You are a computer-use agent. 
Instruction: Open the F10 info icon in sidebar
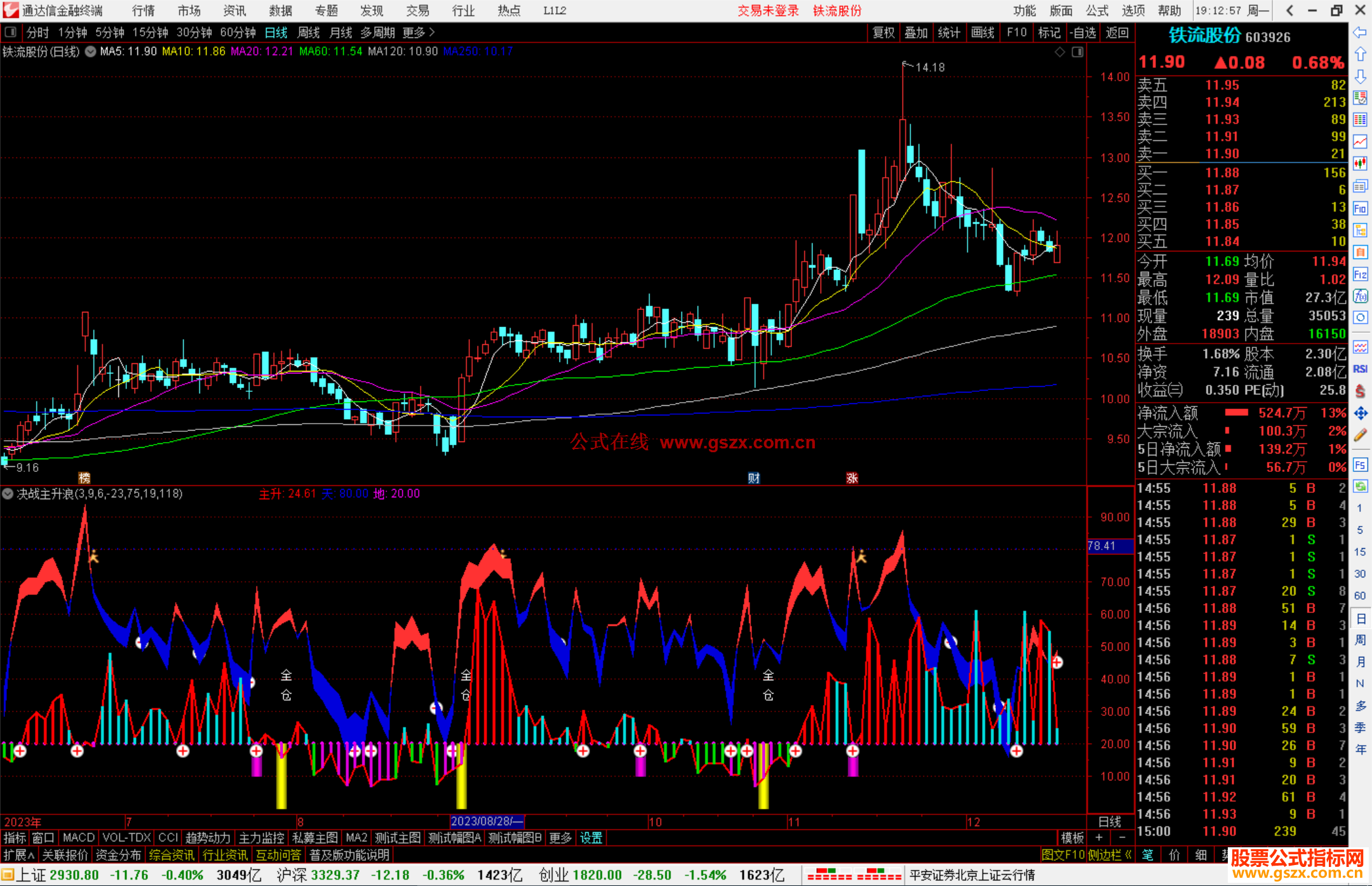[x=1360, y=208]
